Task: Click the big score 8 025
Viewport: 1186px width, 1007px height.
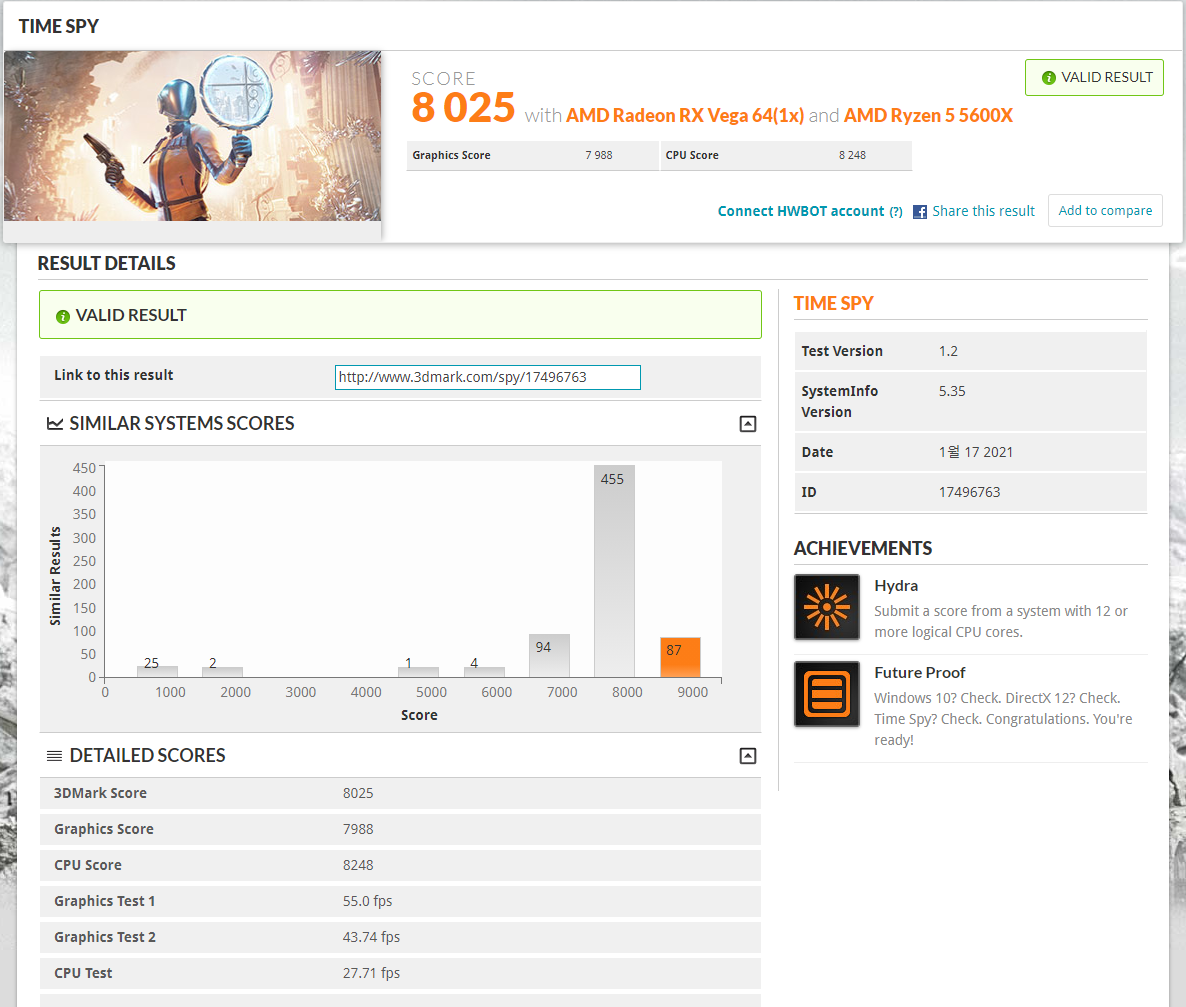Action: [x=463, y=107]
